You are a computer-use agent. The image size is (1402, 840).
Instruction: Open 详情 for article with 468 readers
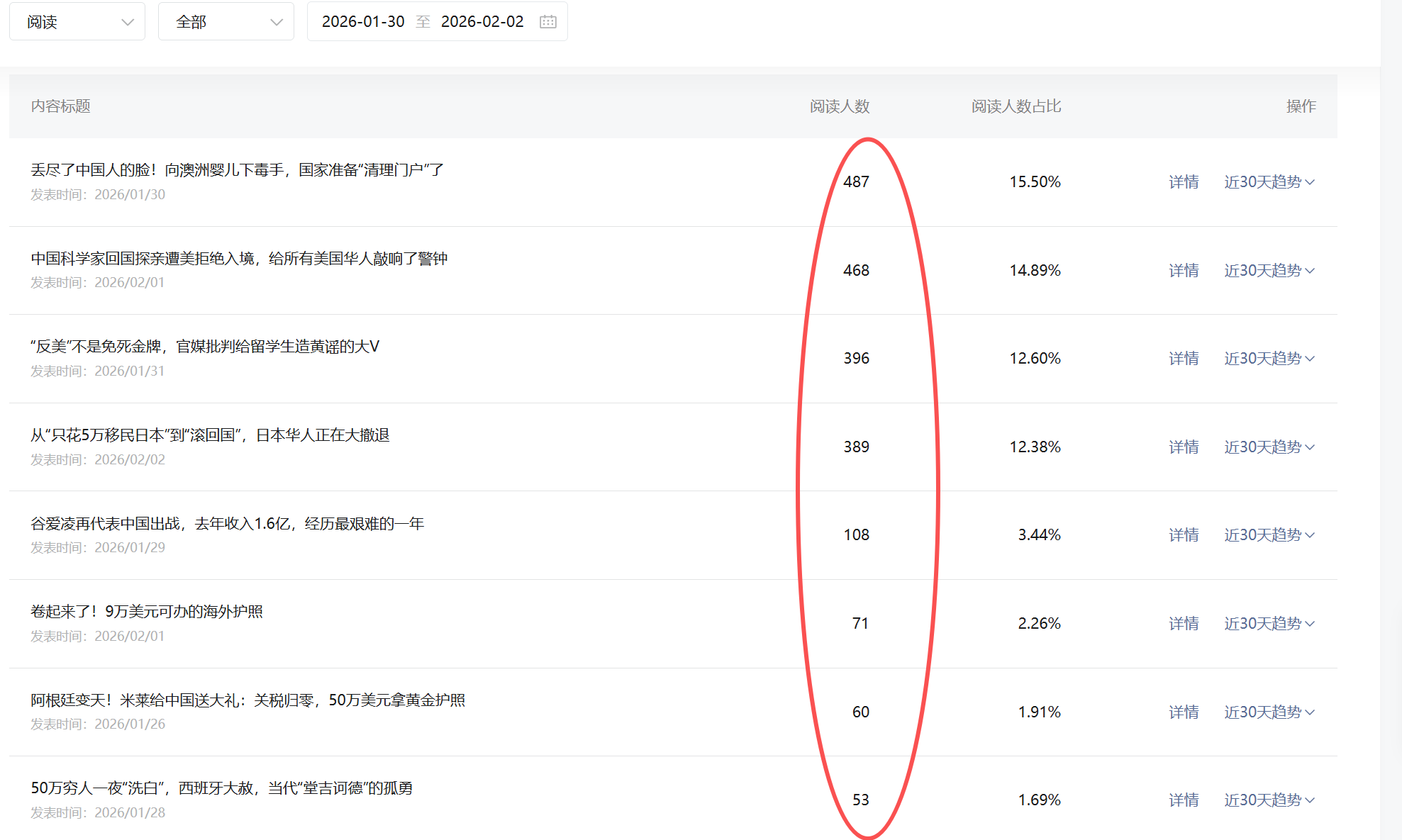point(1184,271)
